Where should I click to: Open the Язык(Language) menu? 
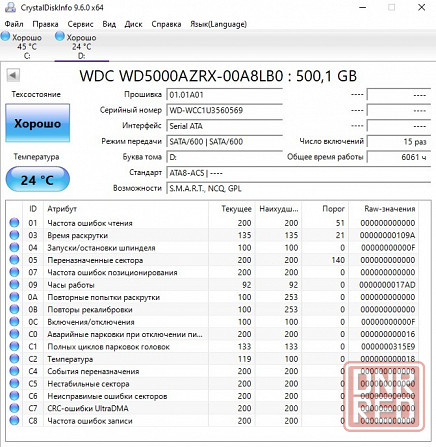tap(219, 24)
